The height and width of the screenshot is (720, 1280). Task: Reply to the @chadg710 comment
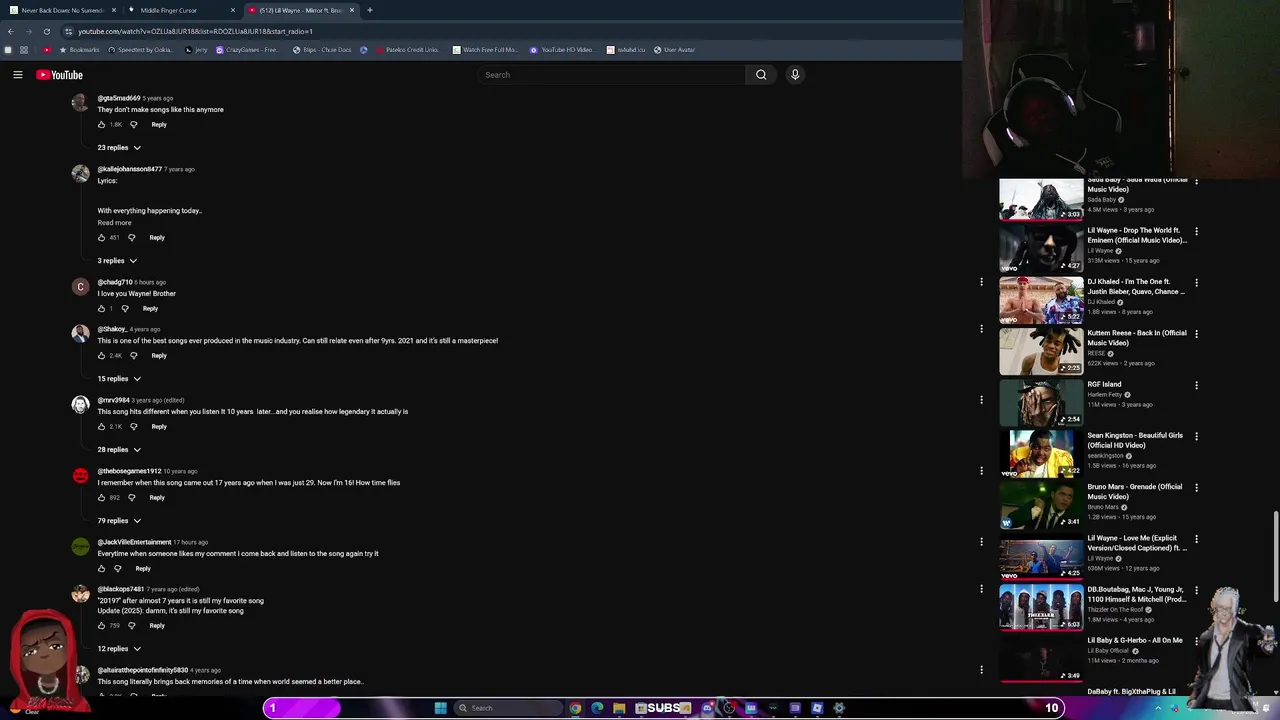point(150,309)
